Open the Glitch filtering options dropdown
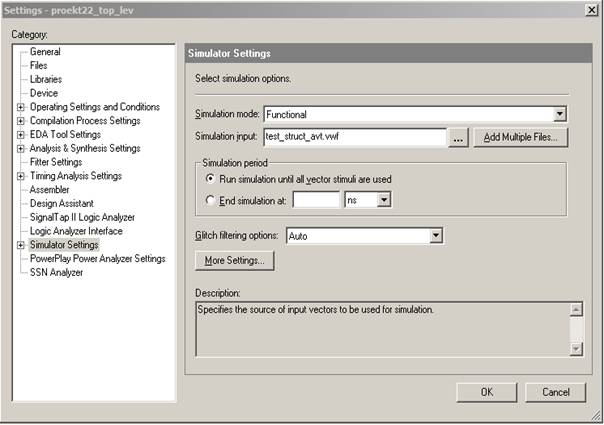This screenshot has height=425, width=604. tap(435, 236)
